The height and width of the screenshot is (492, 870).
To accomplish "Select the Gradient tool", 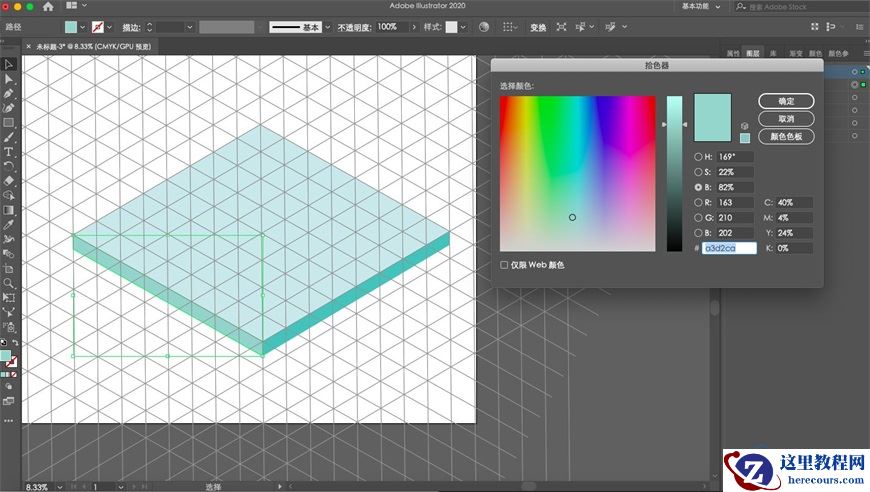I will pos(8,210).
